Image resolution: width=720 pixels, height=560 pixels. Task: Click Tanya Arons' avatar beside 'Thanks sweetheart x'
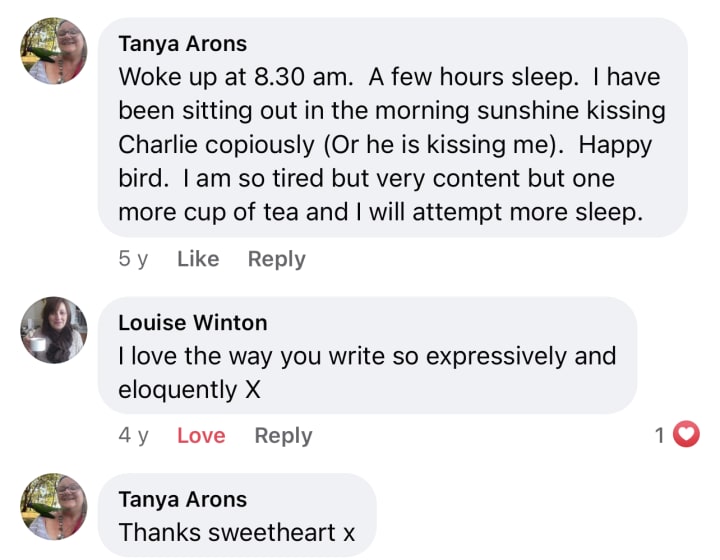[x=54, y=506]
